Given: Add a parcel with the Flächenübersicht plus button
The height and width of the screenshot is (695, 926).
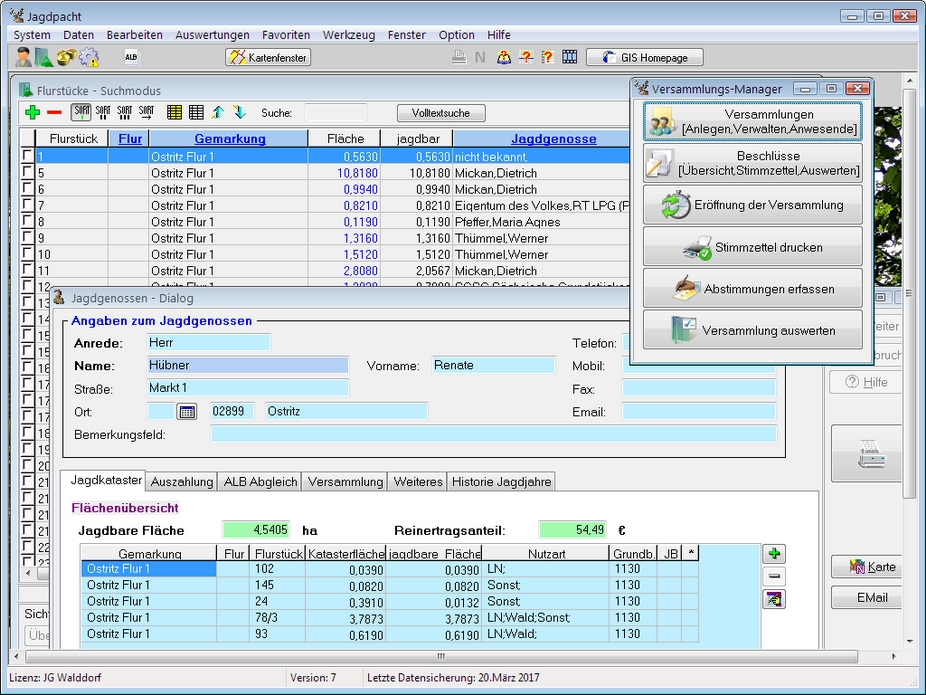Looking at the screenshot, I should point(775,554).
